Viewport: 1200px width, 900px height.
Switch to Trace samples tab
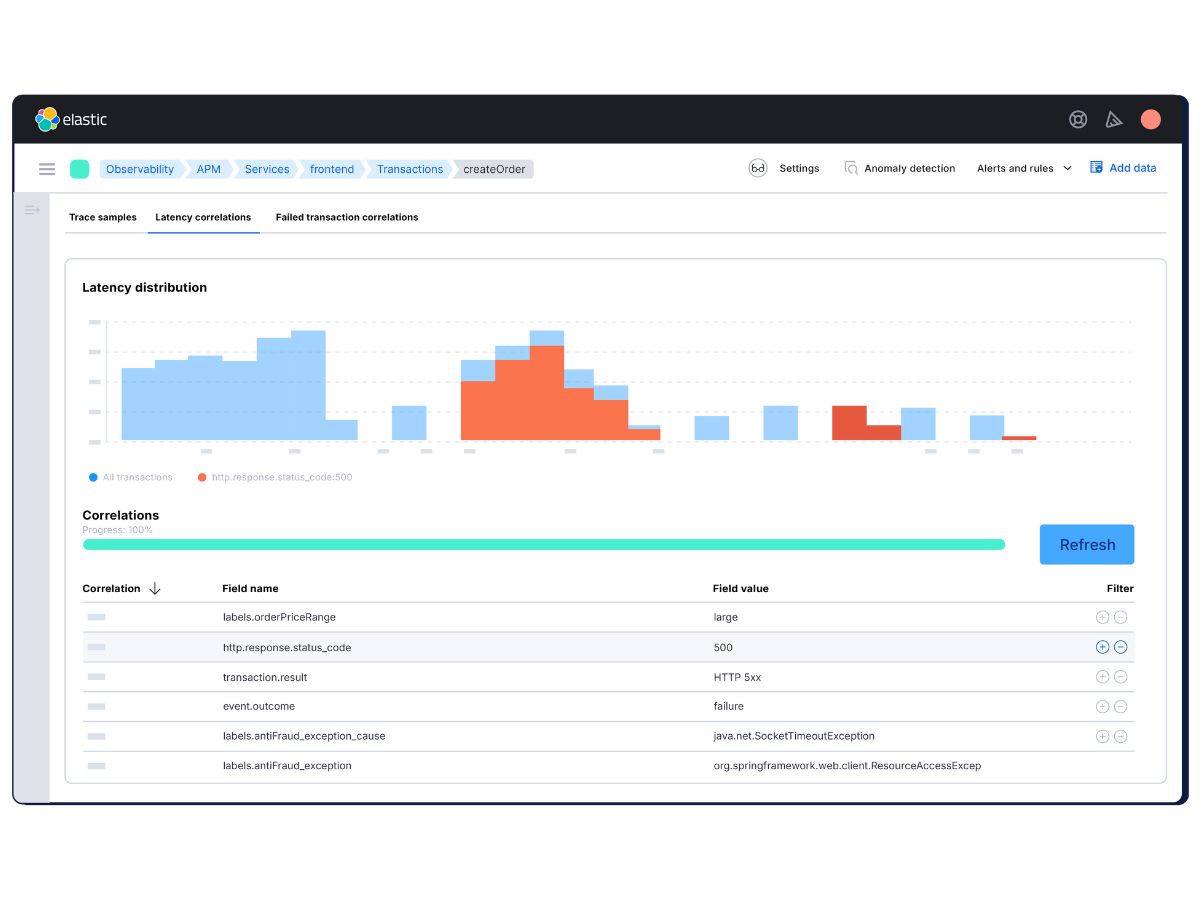tap(103, 217)
